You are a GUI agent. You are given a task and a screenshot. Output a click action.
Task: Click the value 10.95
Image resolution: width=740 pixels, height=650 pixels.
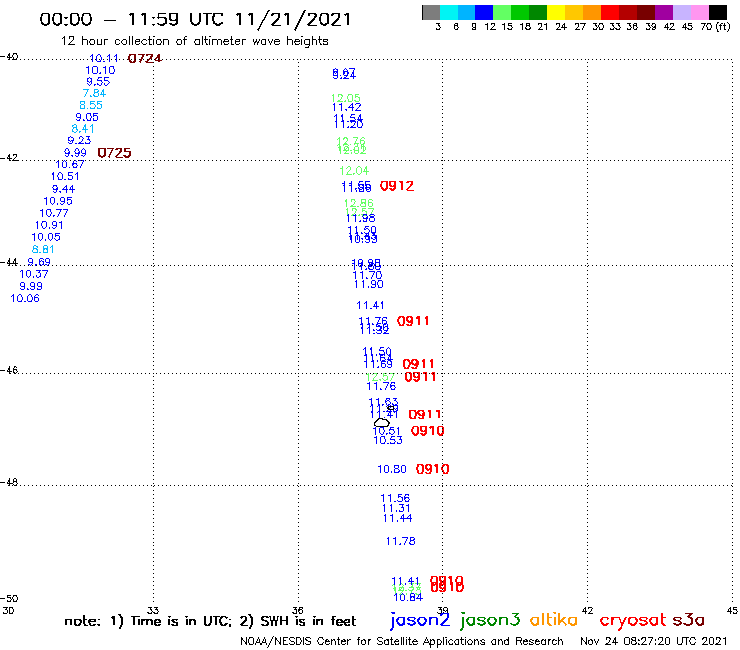click(58, 201)
